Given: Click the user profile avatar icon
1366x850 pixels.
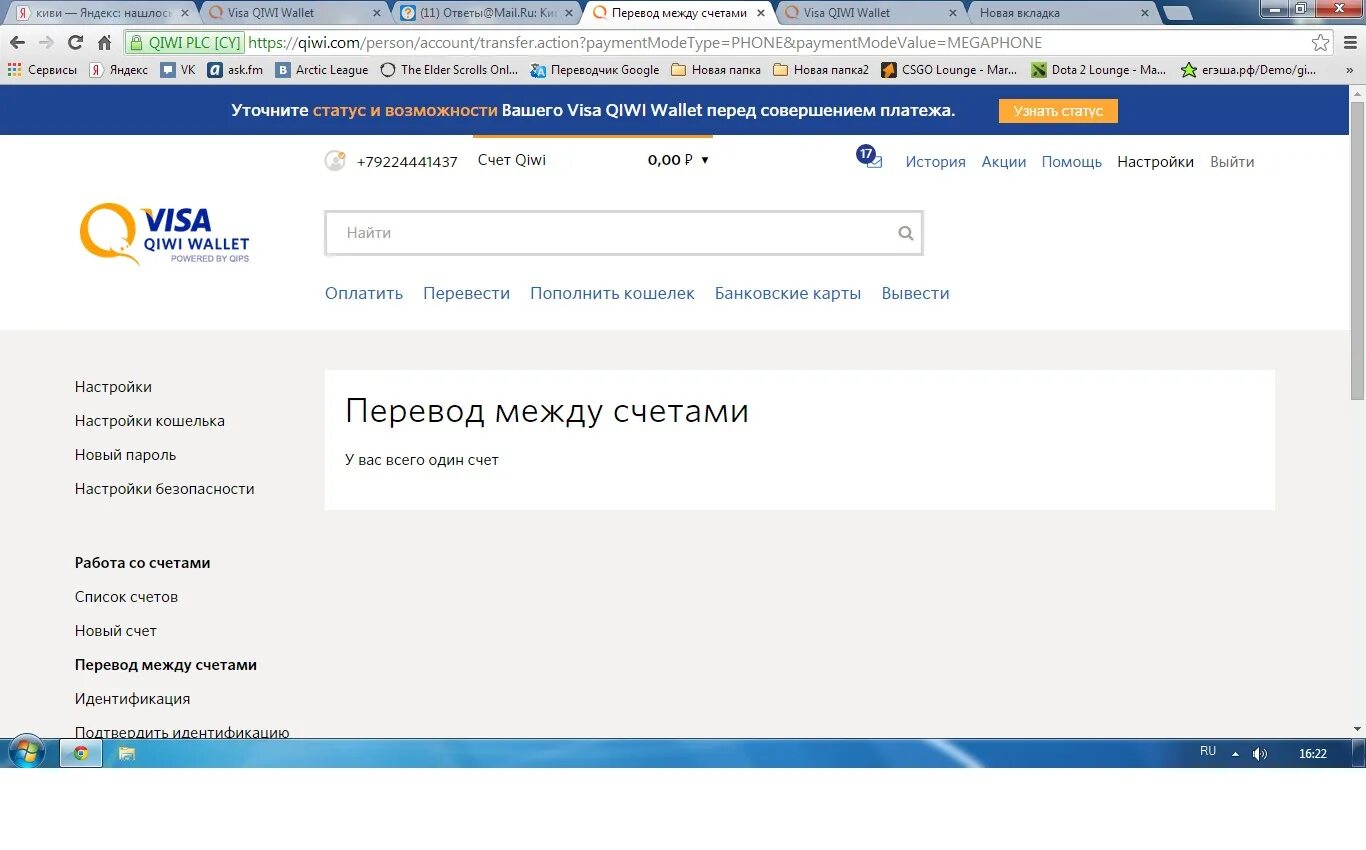Looking at the screenshot, I should 335,160.
